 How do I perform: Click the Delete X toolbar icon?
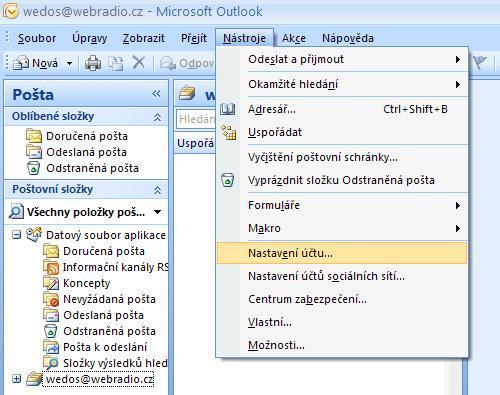[x=139, y=62]
